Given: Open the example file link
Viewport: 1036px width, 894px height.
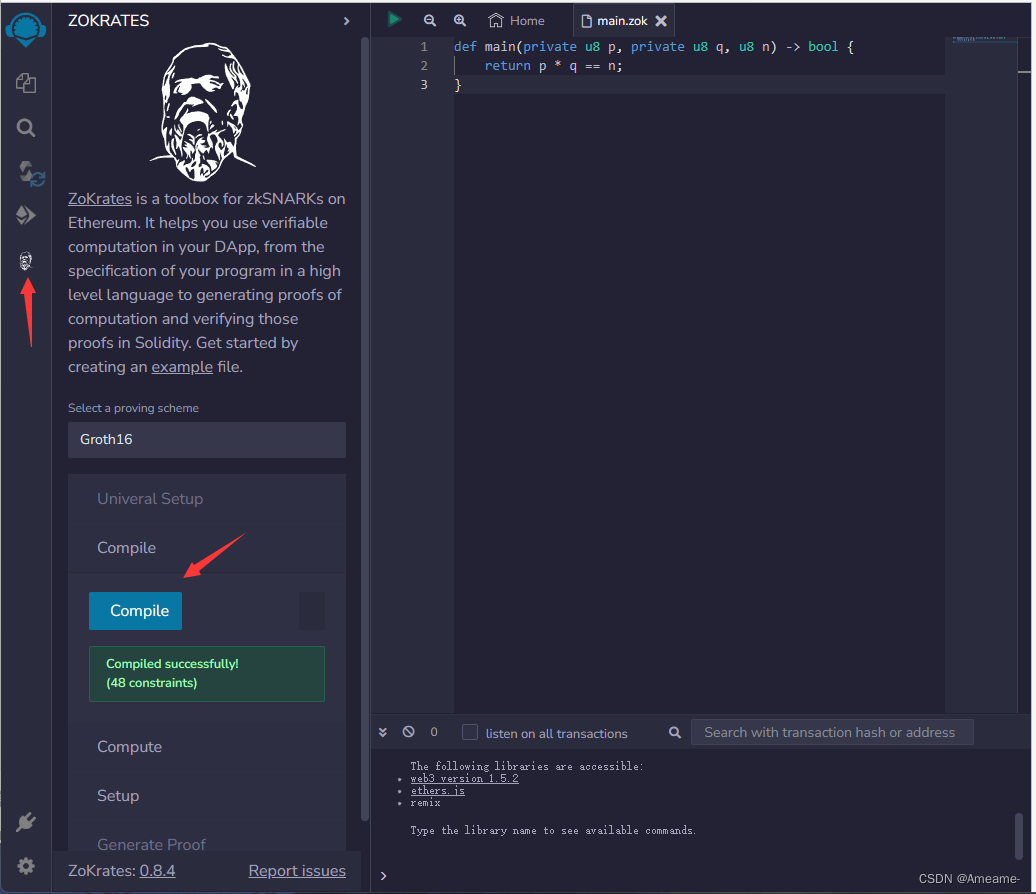Looking at the screenshot, I should [182, 367].
